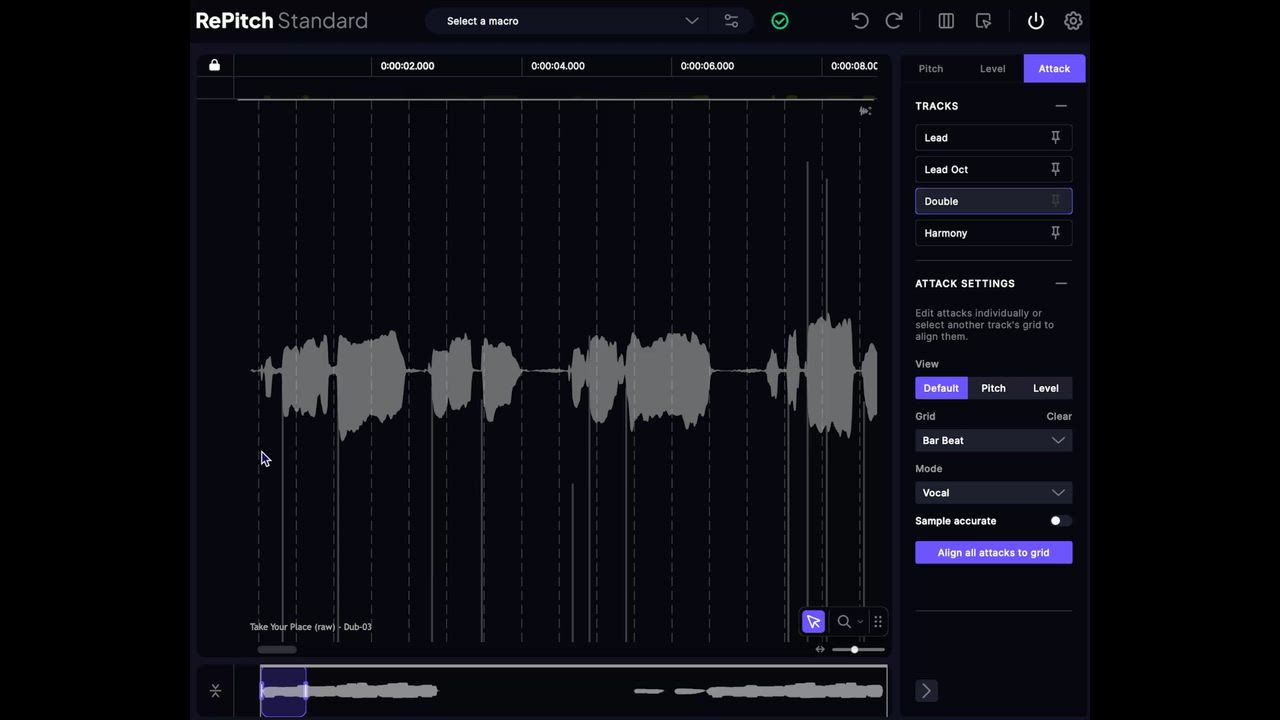Open the zoom tool options chevron

860,622
